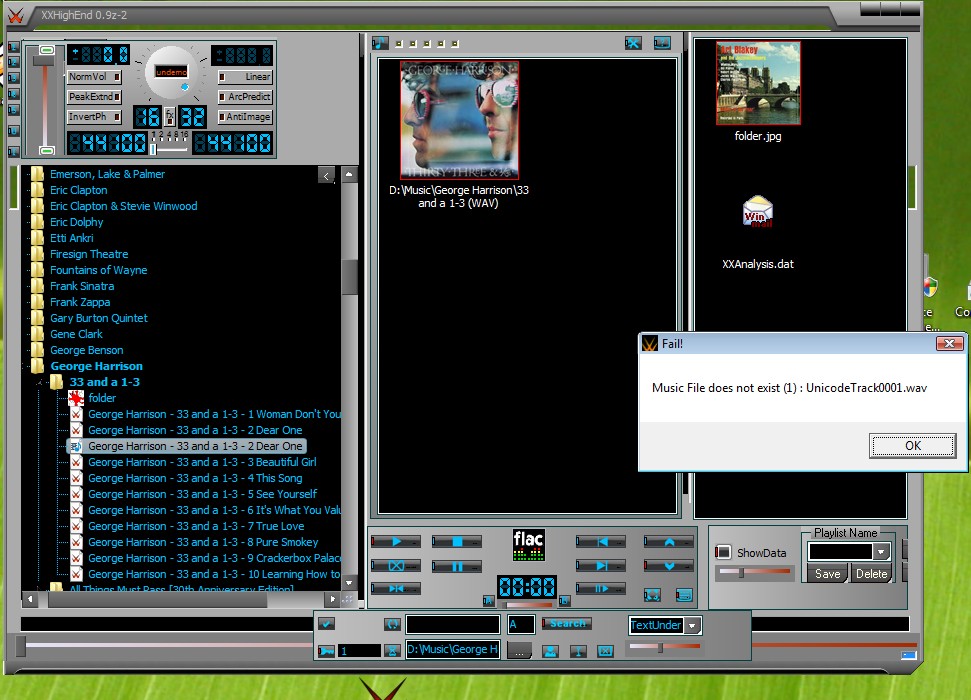Collapse the 33 and a 1-3 folder

pyautogui.click(x=40, y=382)
